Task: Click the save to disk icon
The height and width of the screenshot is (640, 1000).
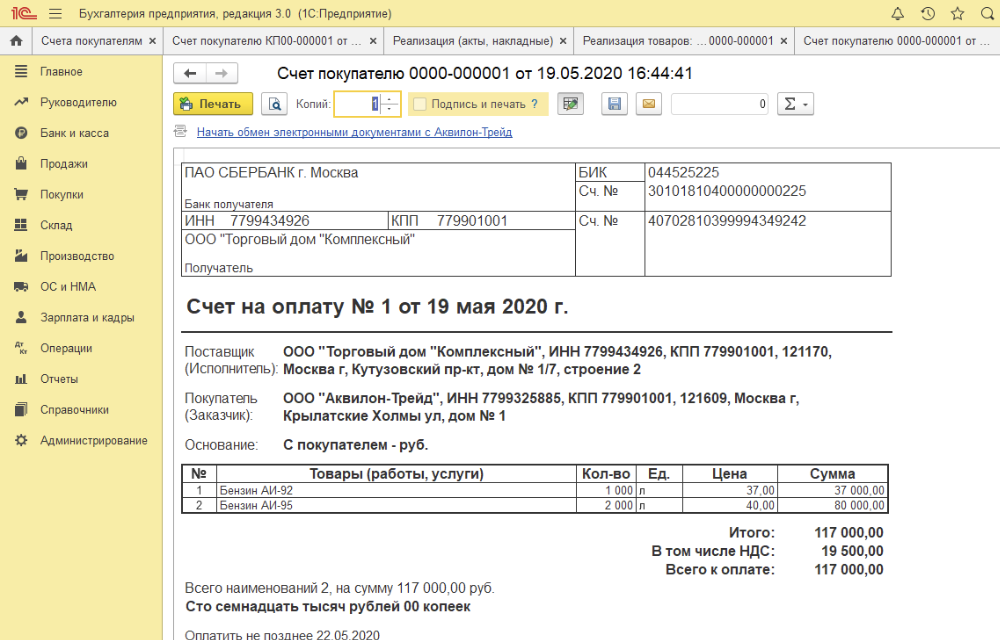Action: click(615, 104)
